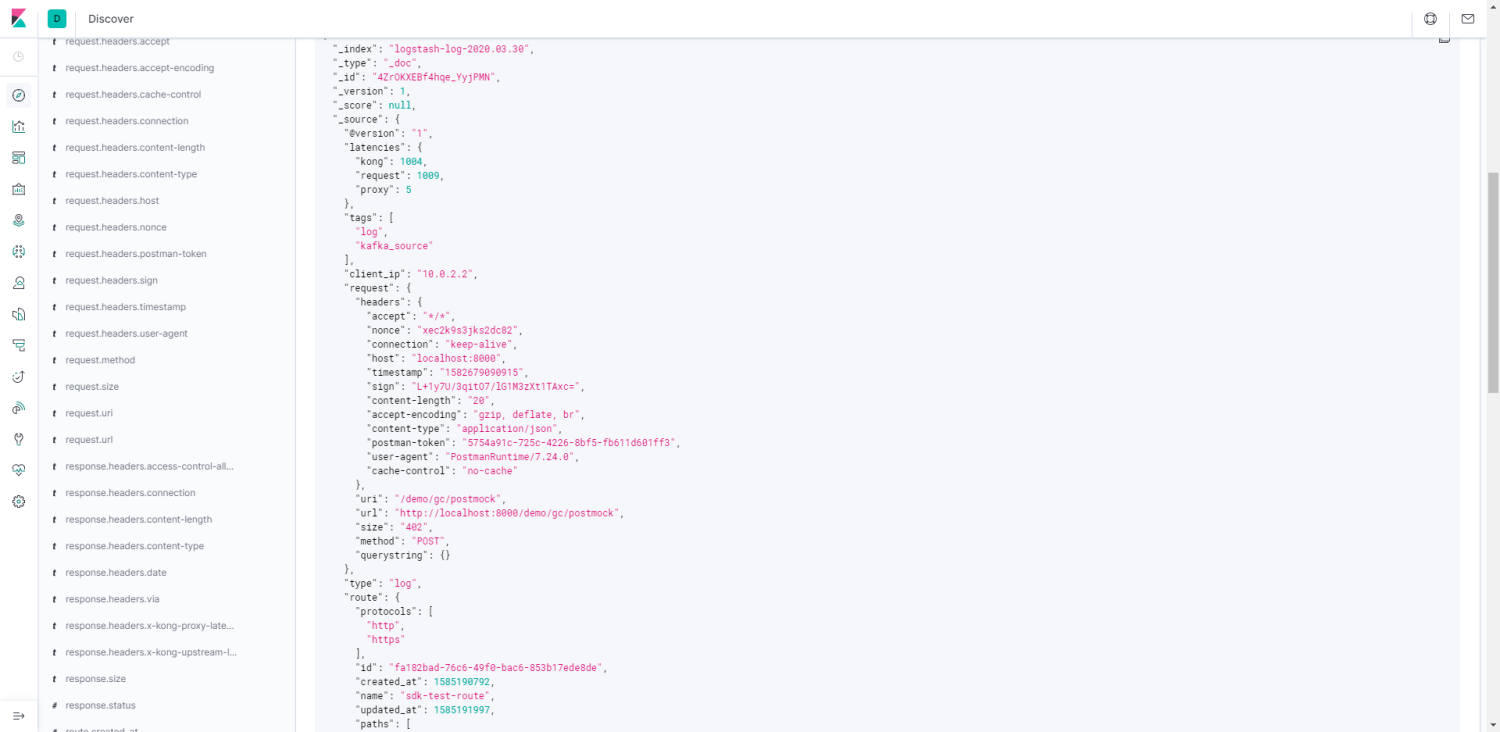Select field request.url
Viewport: 1500px width, 732px height.
click(89, 440)
